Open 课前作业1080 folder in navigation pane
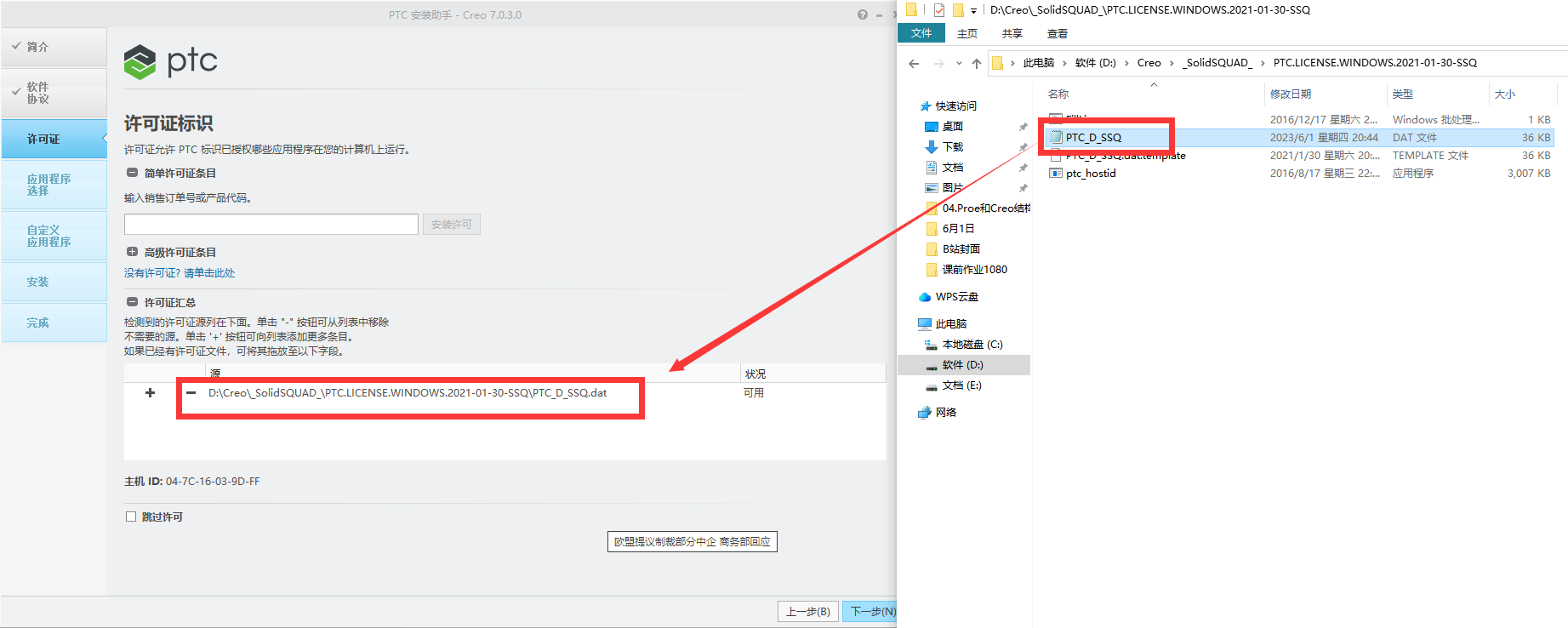 (974, 270)
